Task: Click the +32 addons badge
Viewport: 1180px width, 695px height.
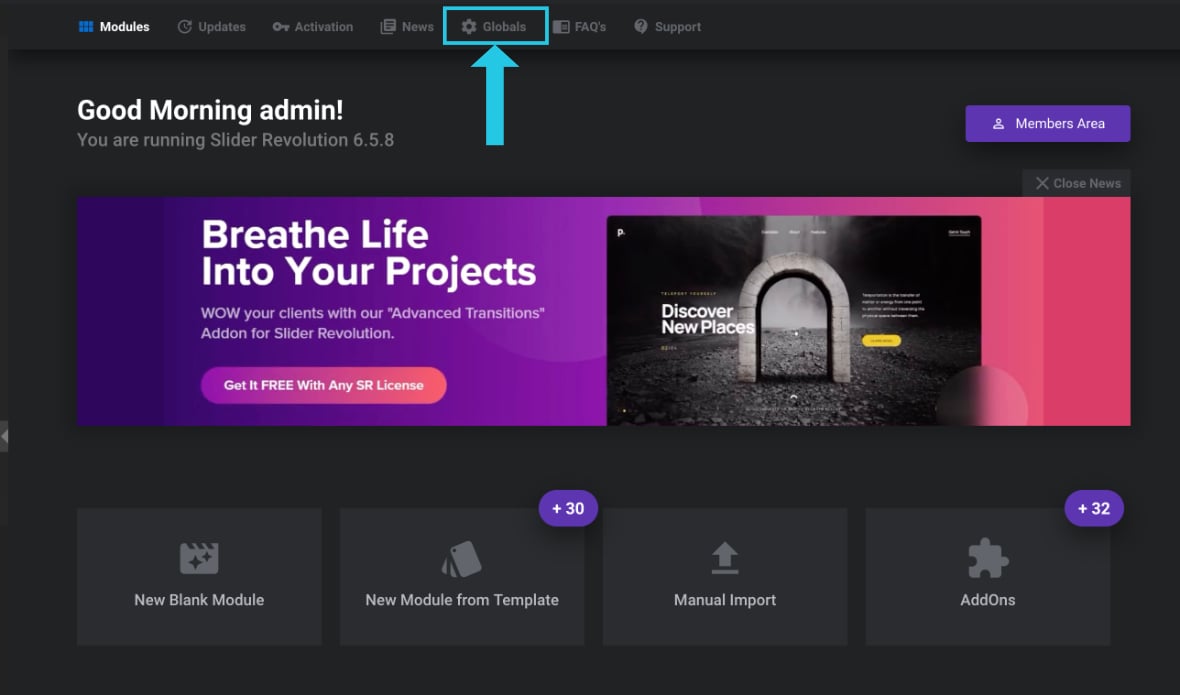Action: 1093,508
